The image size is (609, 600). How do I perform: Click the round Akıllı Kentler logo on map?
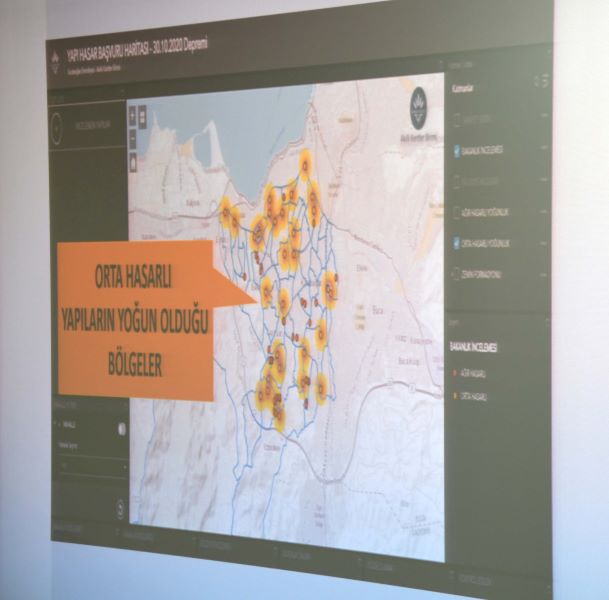coord(419,106)
